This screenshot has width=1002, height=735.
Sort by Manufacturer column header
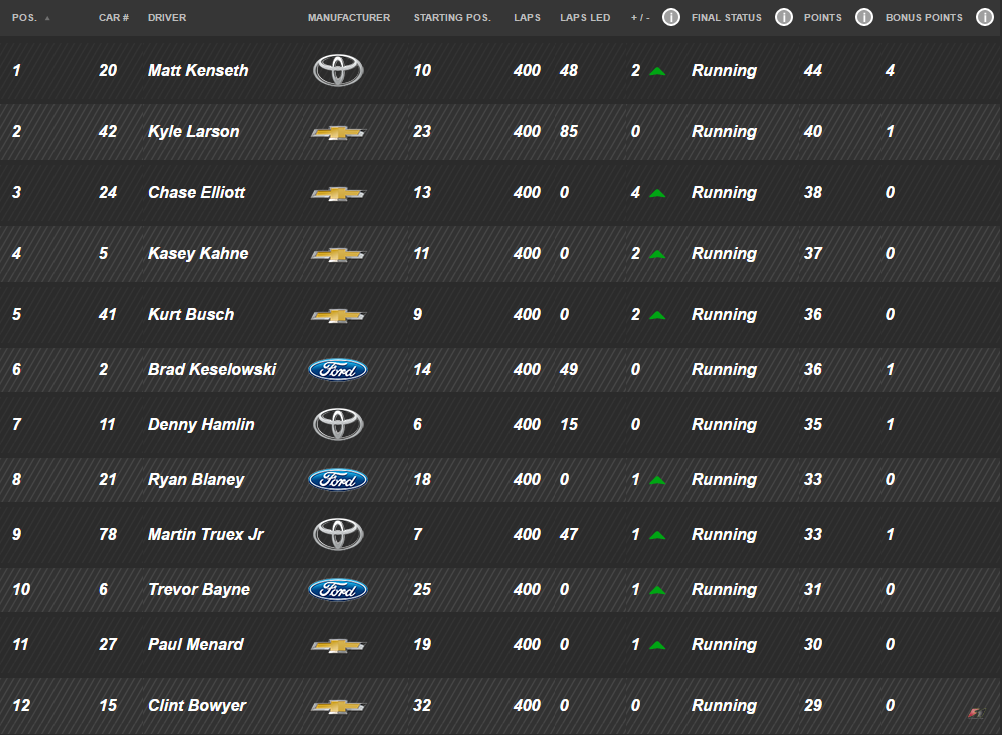coord(349,18)
